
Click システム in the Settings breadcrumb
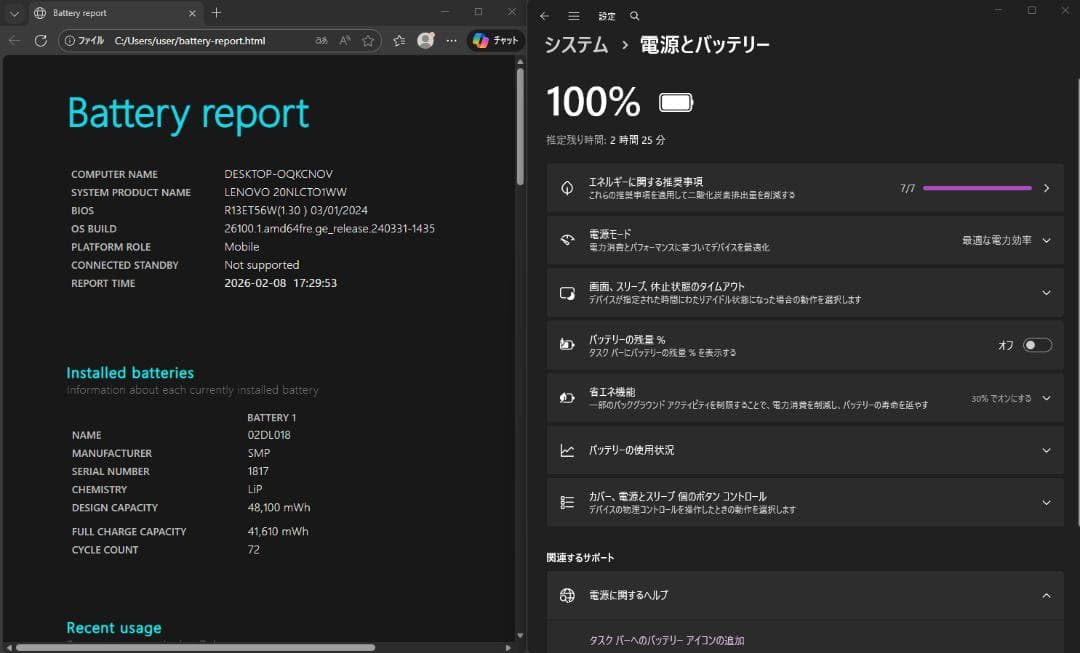576,44
